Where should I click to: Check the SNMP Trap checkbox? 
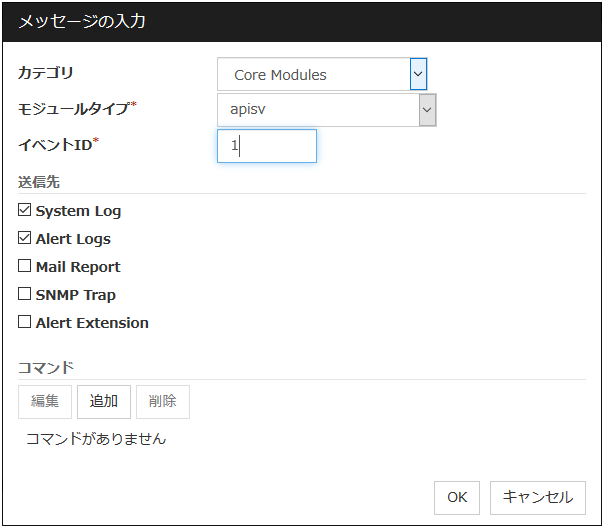click(x=25, y=295)
